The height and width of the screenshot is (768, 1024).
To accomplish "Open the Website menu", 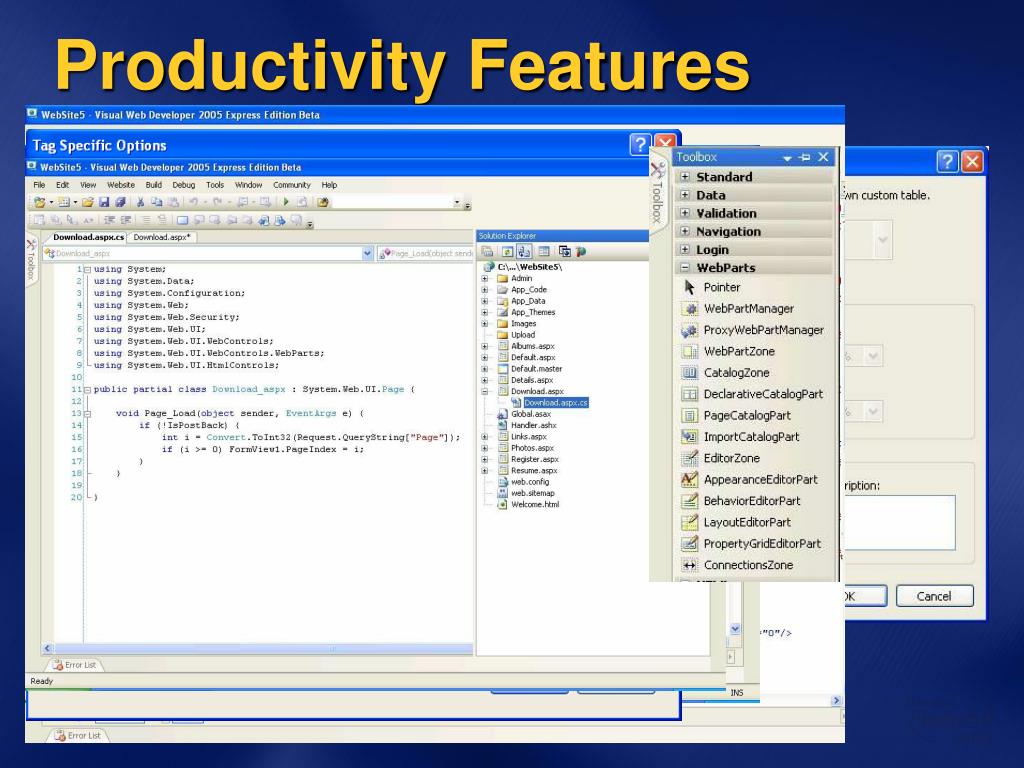I will pyautogui.click(x=121, y=185).
